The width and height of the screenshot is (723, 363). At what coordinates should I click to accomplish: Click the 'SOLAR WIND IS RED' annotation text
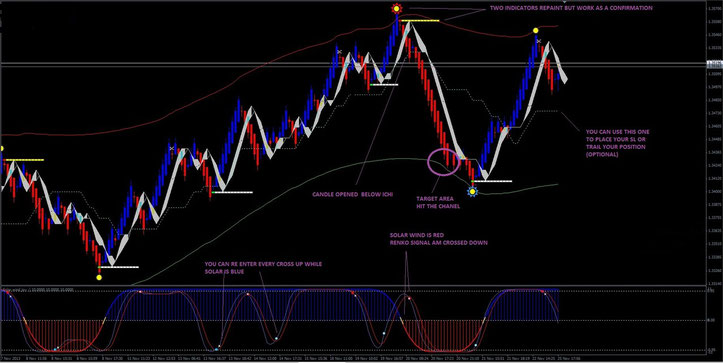coord(439,238)
